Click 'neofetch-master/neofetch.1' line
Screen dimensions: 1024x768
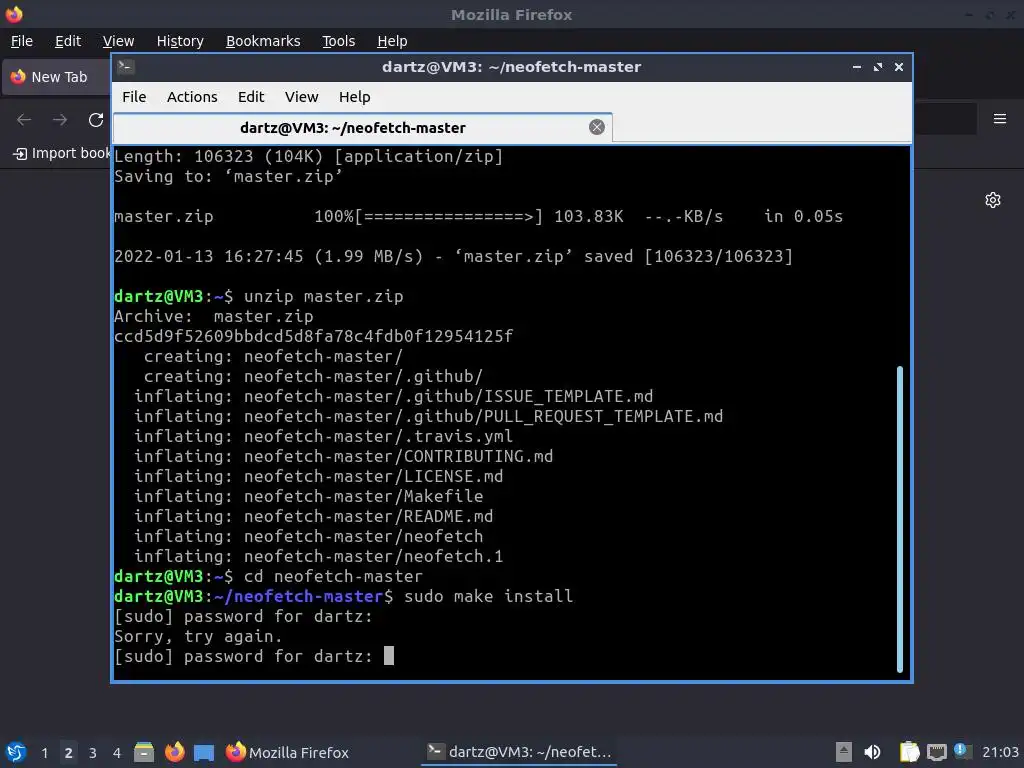pyautogui.click(x=319, y=556)
